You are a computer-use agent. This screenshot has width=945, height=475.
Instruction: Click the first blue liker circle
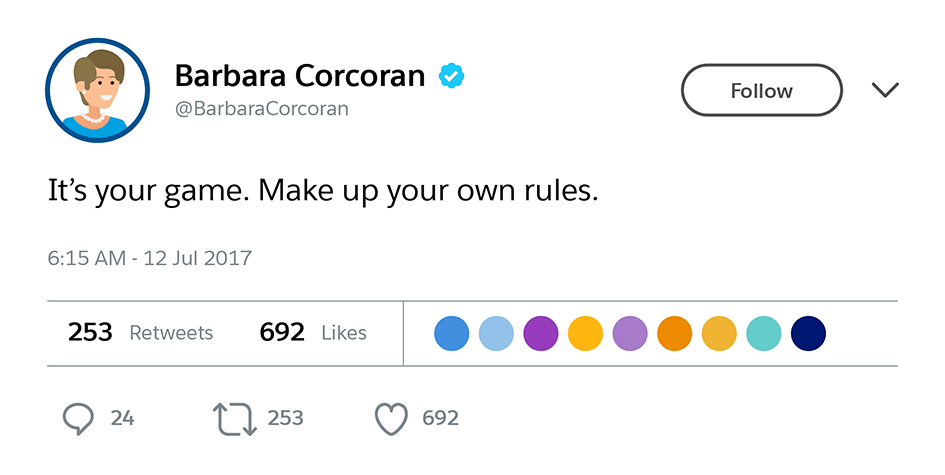point(451,334)
